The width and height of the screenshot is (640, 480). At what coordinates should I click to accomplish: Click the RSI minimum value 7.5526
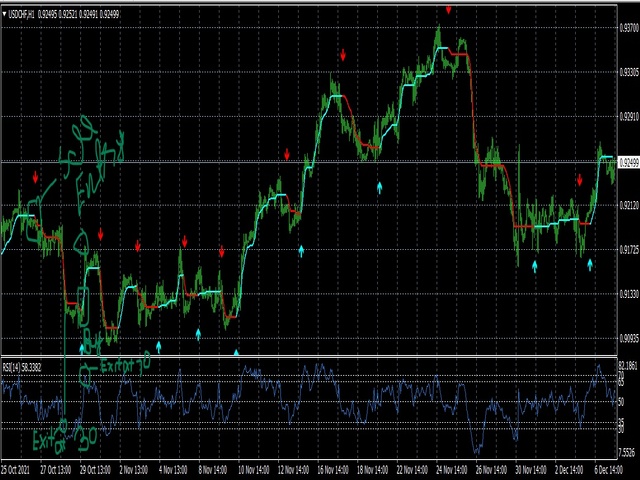coord(629,453)
